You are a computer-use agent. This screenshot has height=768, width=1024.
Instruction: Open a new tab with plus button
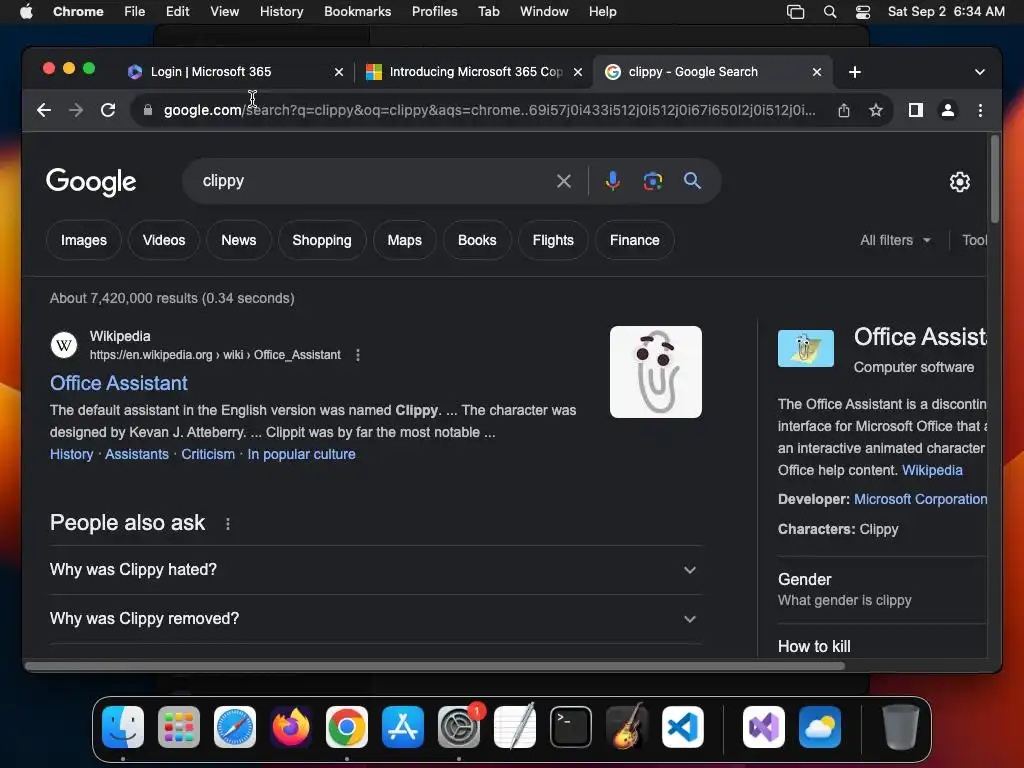(x=854, y=72)
